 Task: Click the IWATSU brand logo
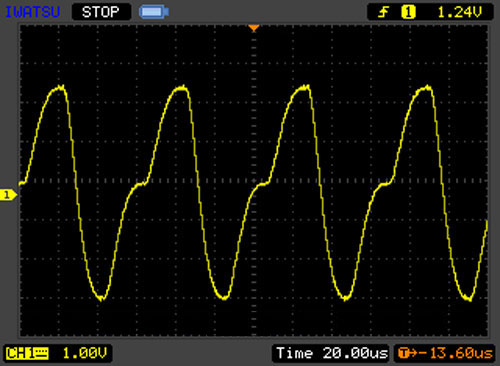pos(33,12)
